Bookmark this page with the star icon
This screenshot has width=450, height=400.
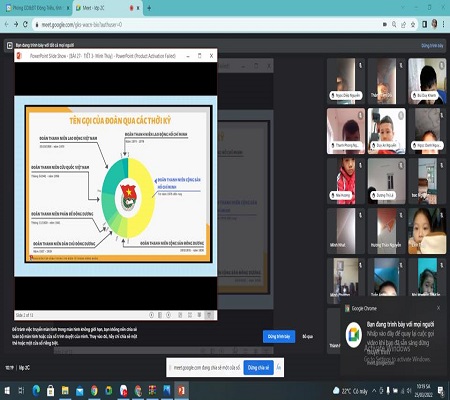point(413,24)
